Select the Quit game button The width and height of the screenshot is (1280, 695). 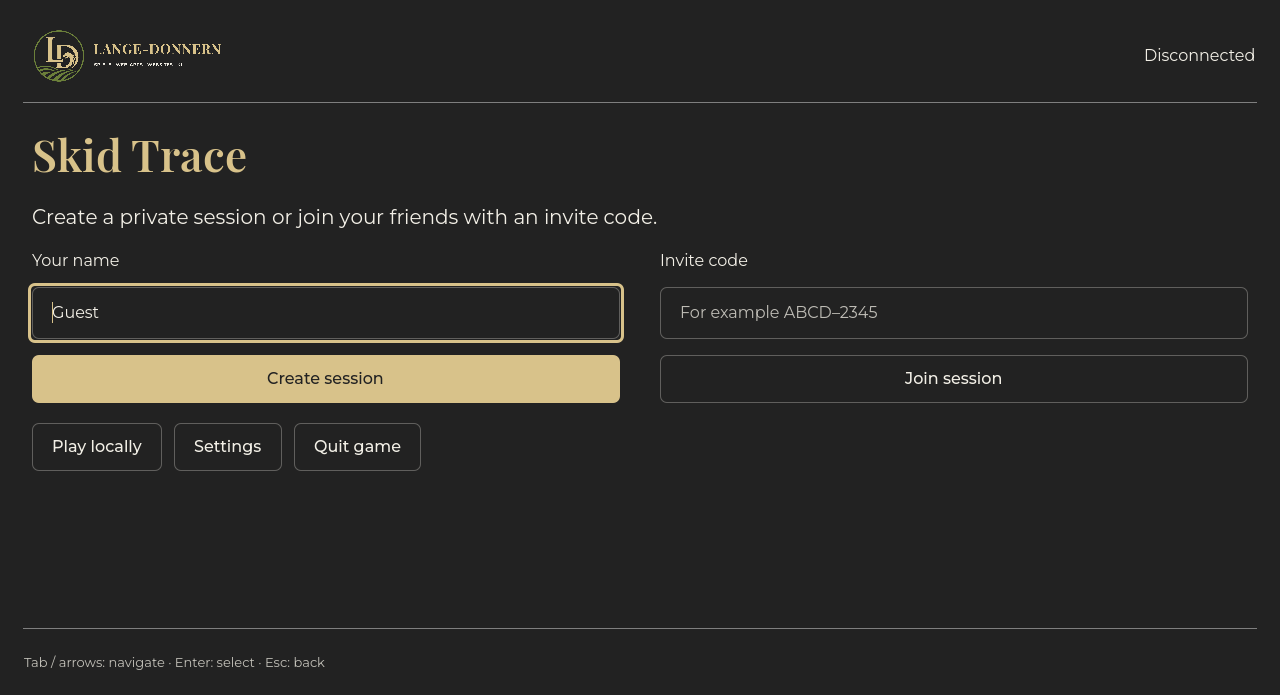click(357, 447)
